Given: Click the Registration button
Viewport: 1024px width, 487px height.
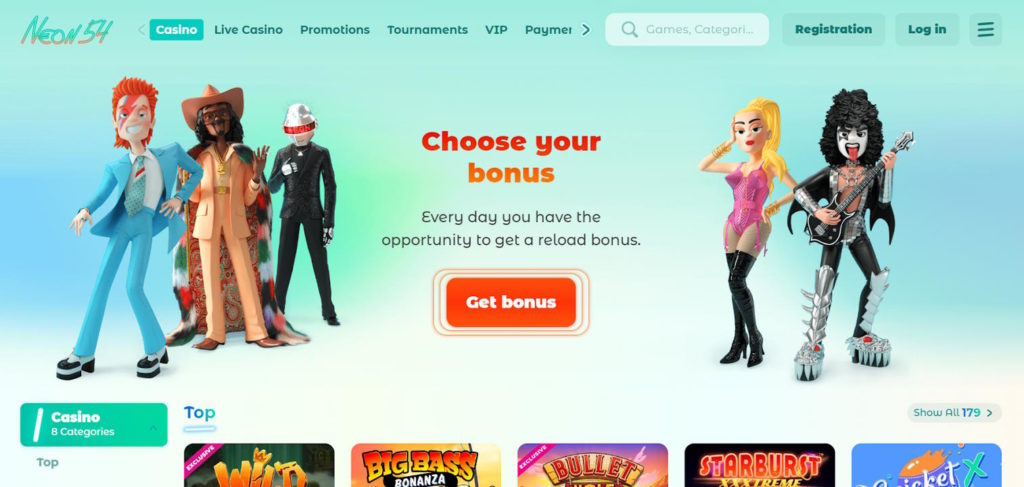Looking at the screenshot, I should [x=833, y=29].
